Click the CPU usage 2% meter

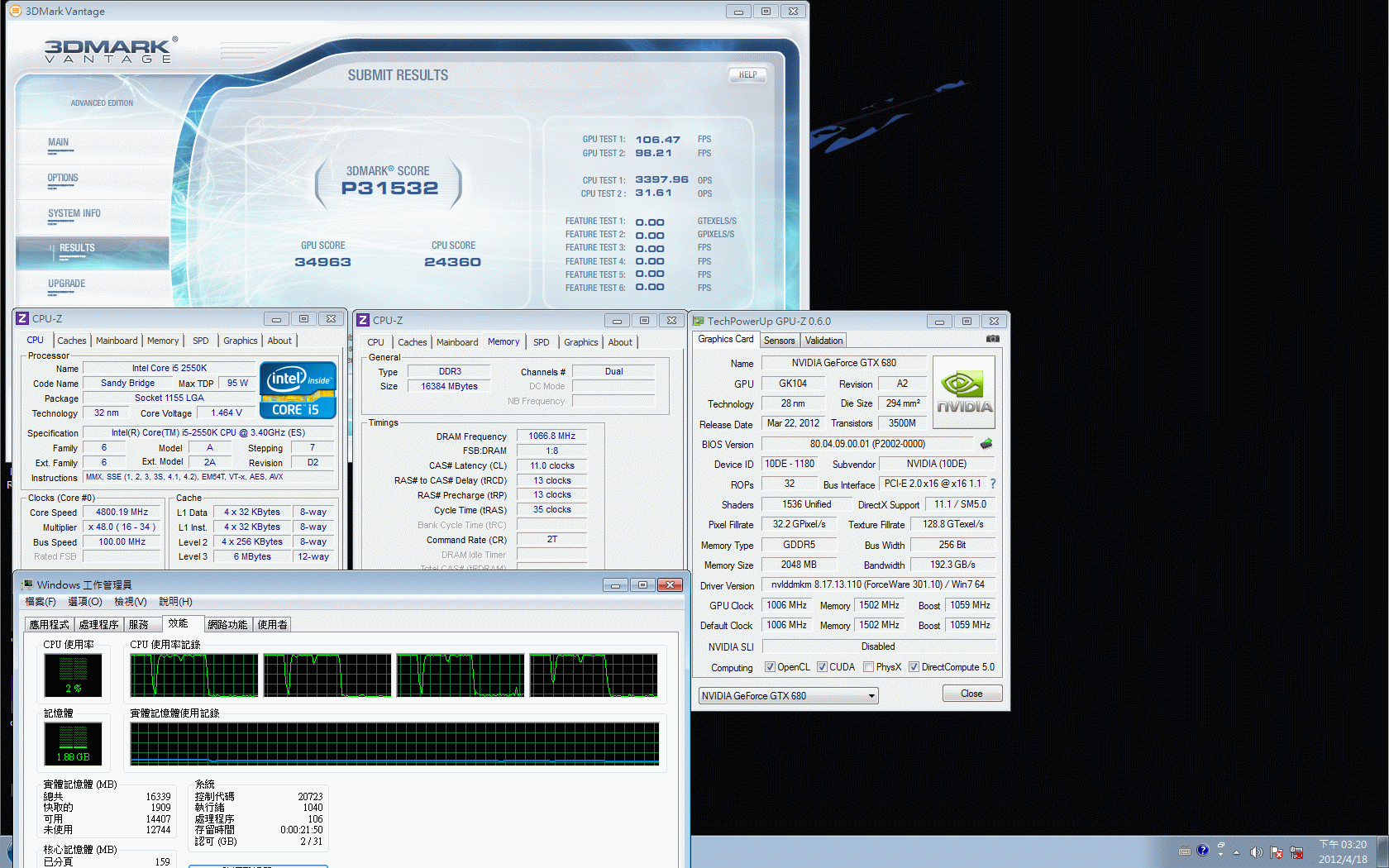pos(73,675)
